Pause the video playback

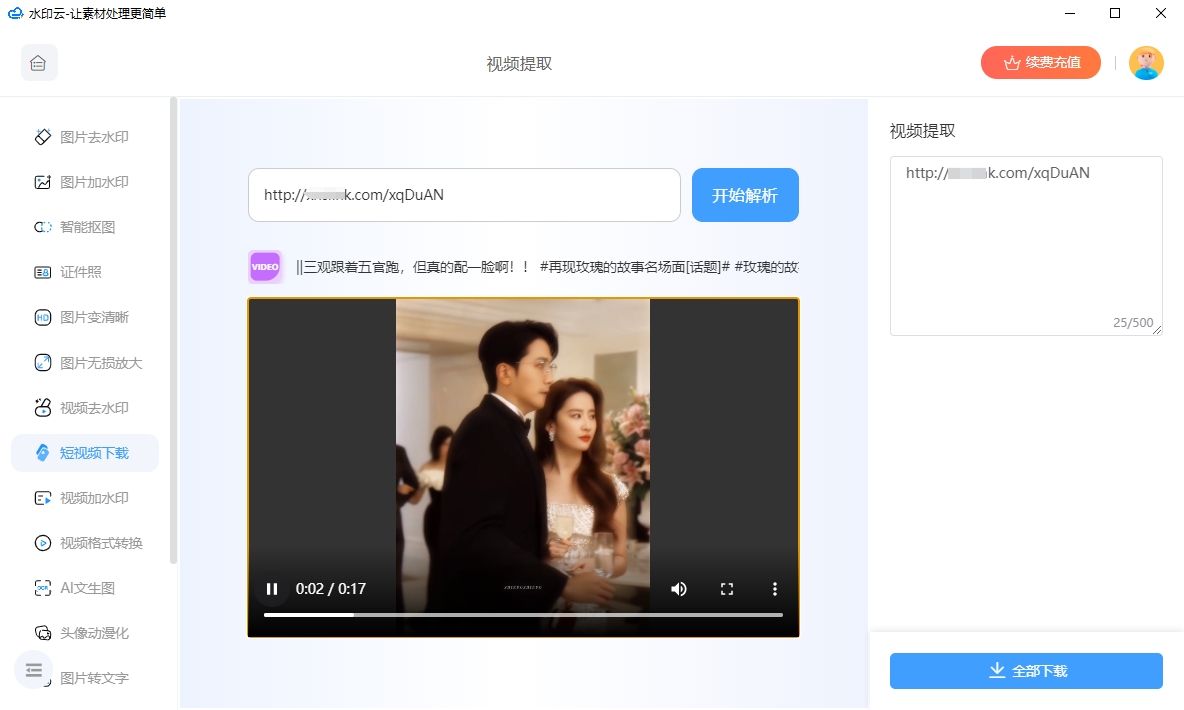coord(272,589)
